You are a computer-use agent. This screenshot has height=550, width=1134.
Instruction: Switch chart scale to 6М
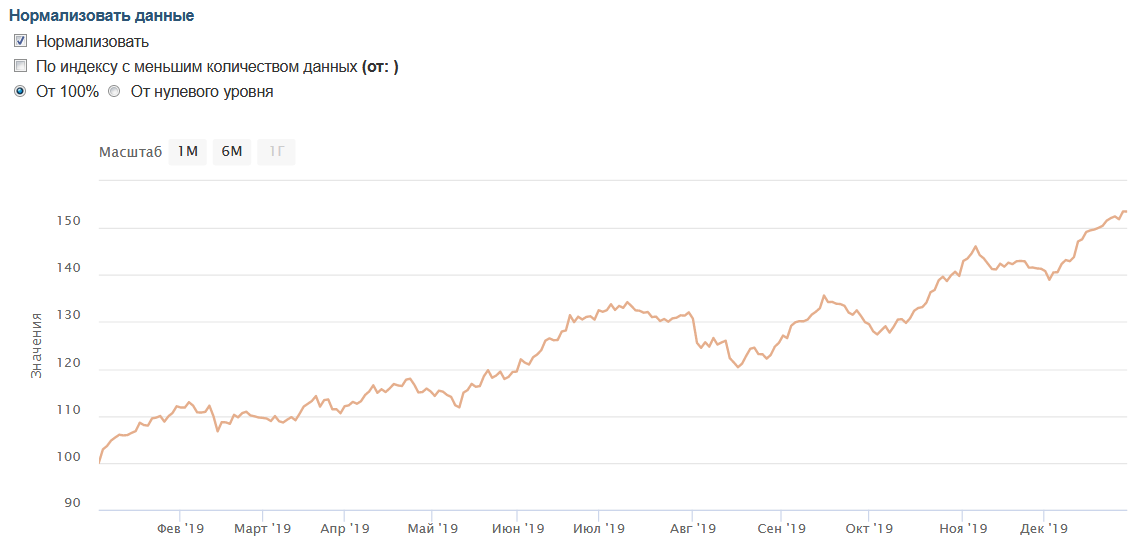pos(232,152)
